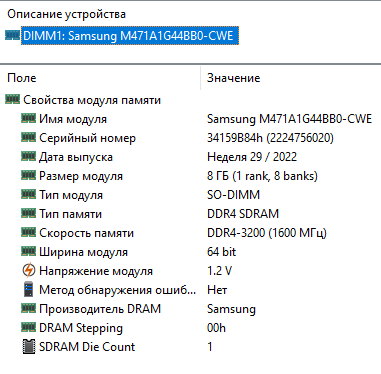Click the 64 bit value
This screenshot has height=374, width=381.
(221, 252)
